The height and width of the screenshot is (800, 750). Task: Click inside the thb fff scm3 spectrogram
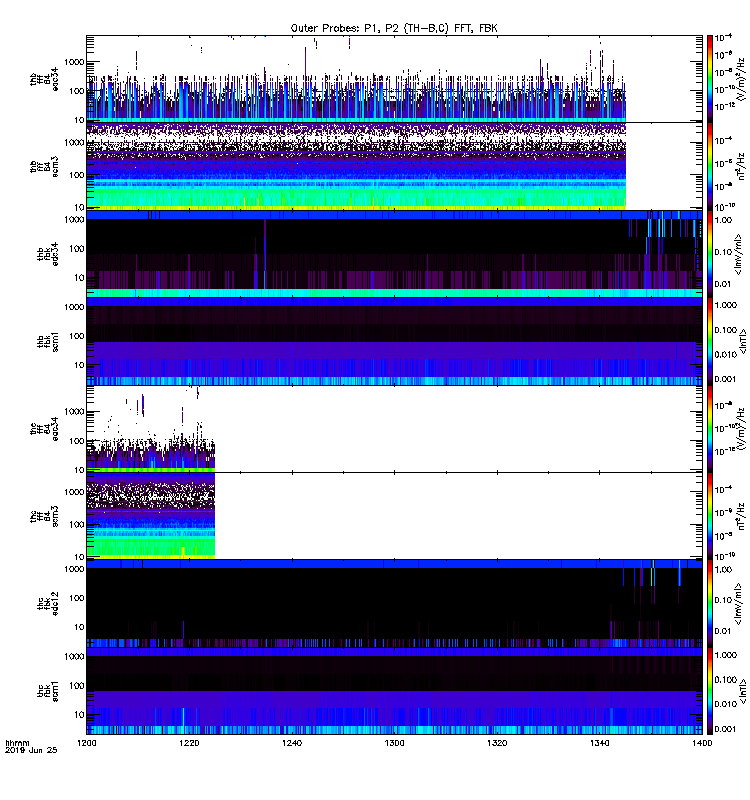pos(394,166)
